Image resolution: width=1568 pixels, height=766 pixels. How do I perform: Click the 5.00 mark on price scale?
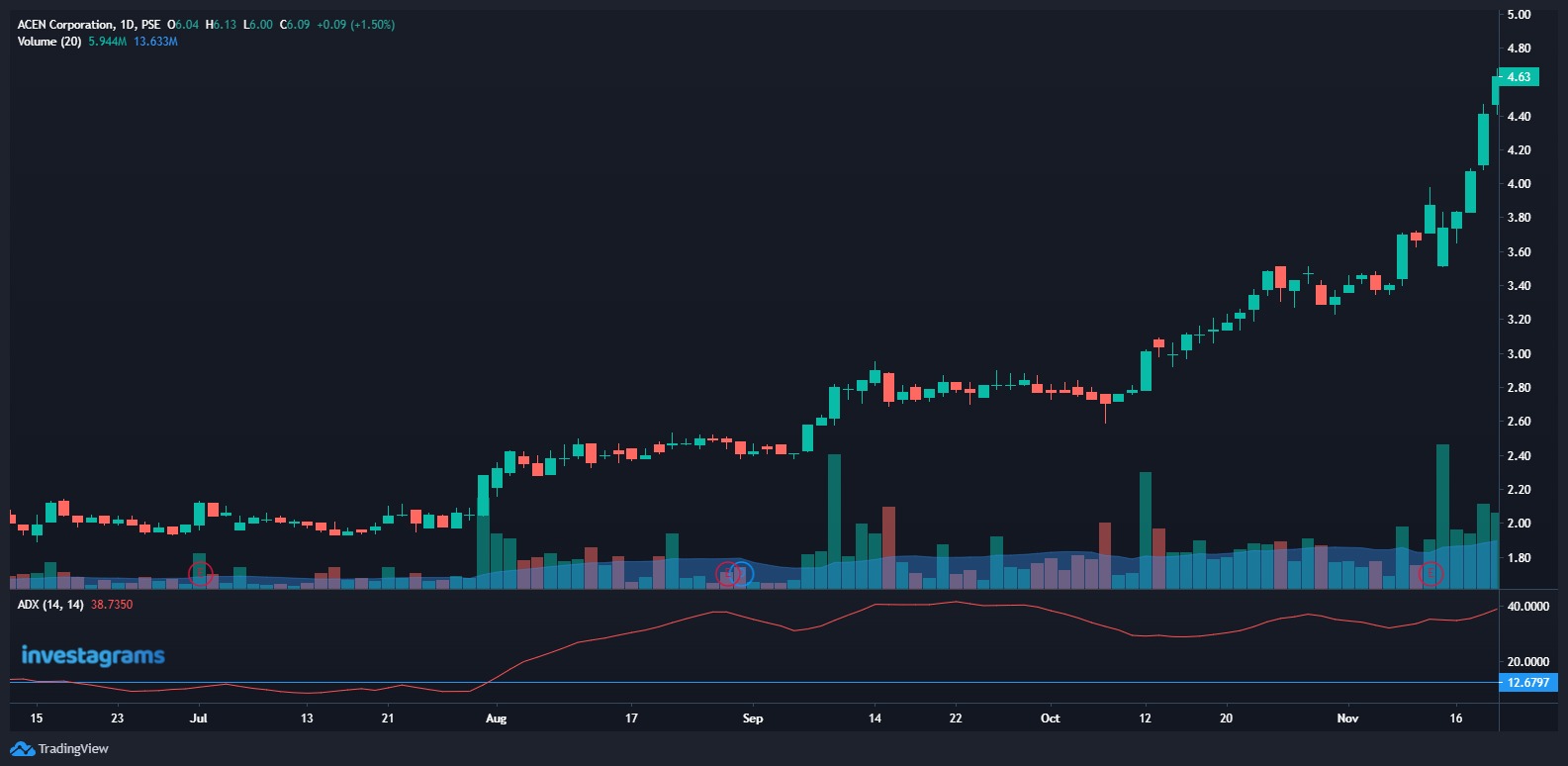[1519, 15]
